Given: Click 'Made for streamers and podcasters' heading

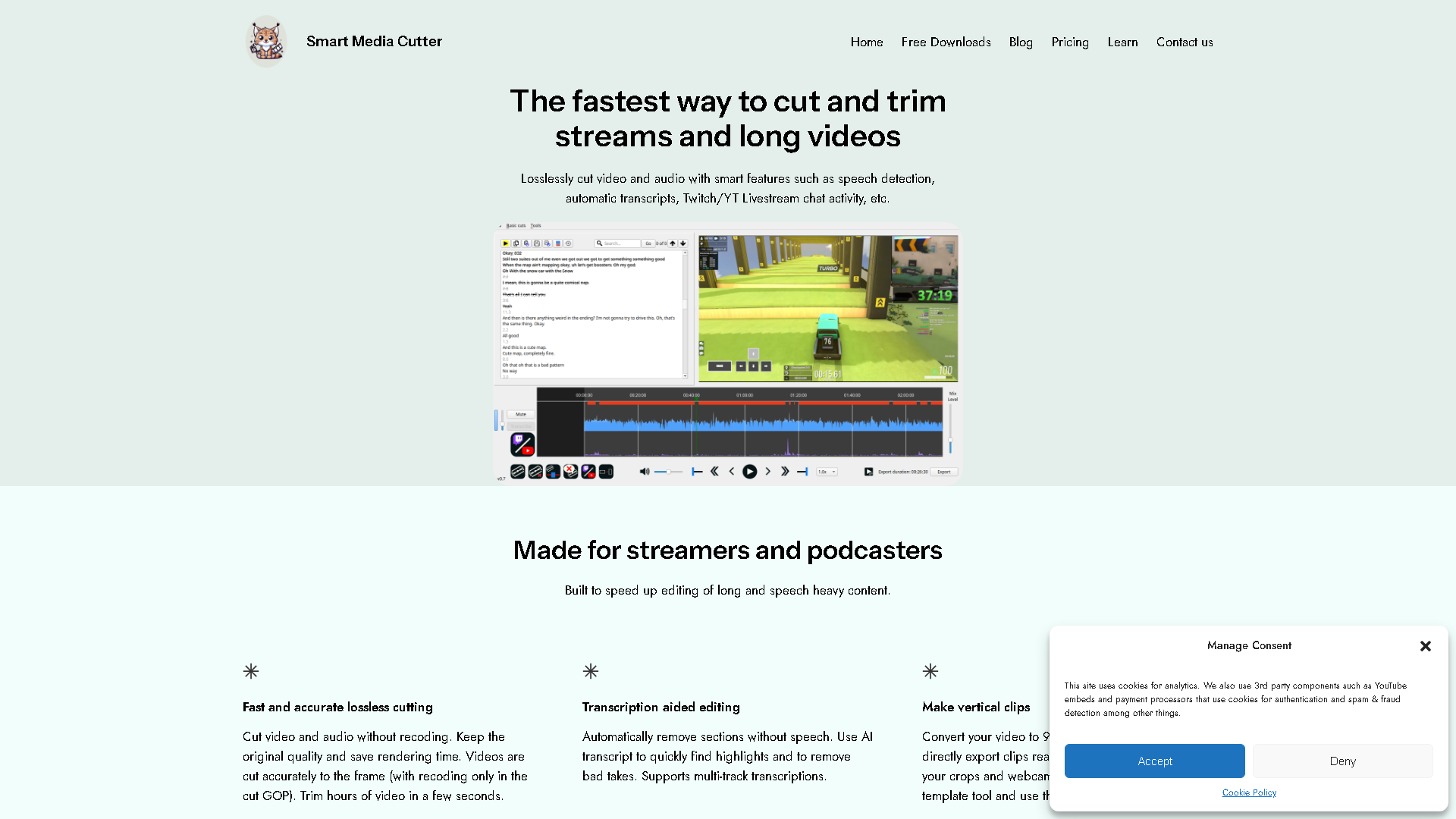Looking at the screenshot, I should [x=728, y=550].
